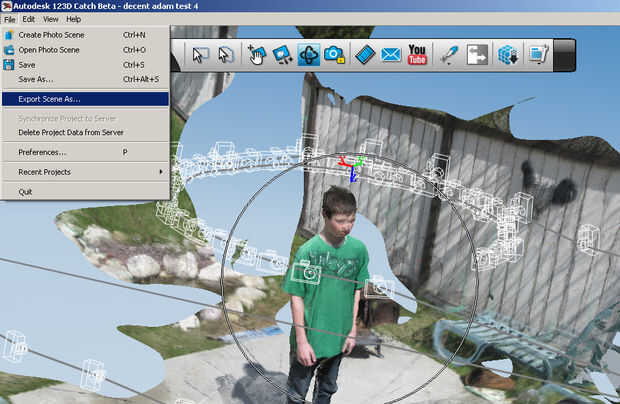Select Export Scene As... menu entry
Image resolution: width=620 pixels, height=404 pixels.
click(85, 99)
